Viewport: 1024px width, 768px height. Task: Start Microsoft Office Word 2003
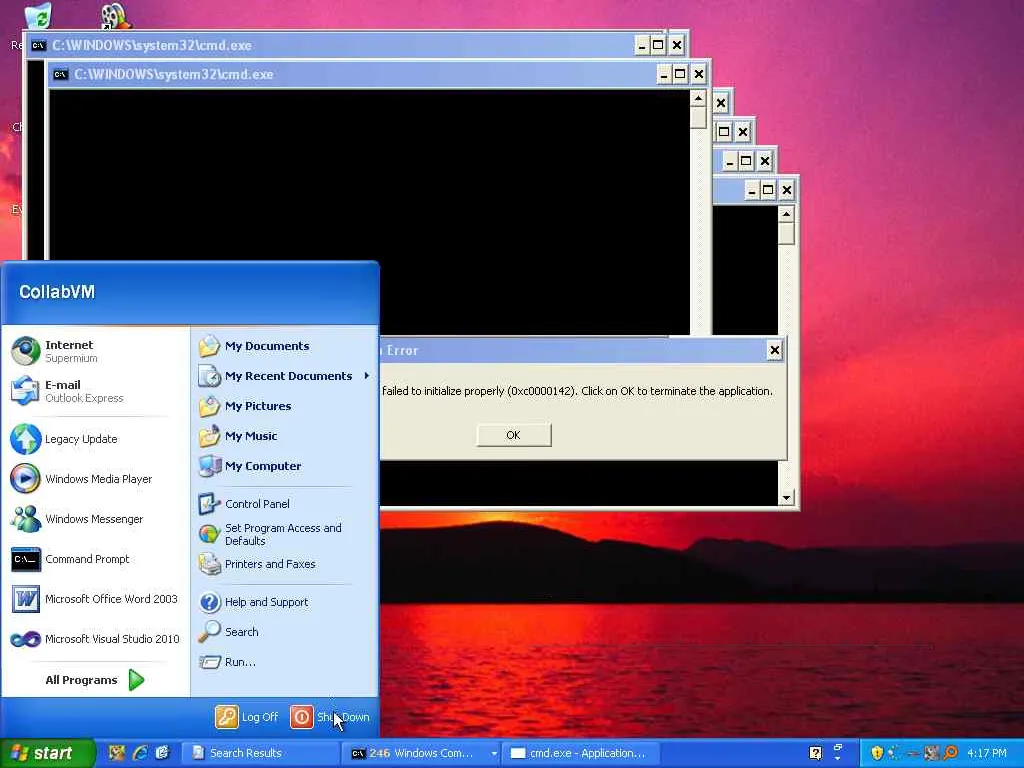[110, 599]
